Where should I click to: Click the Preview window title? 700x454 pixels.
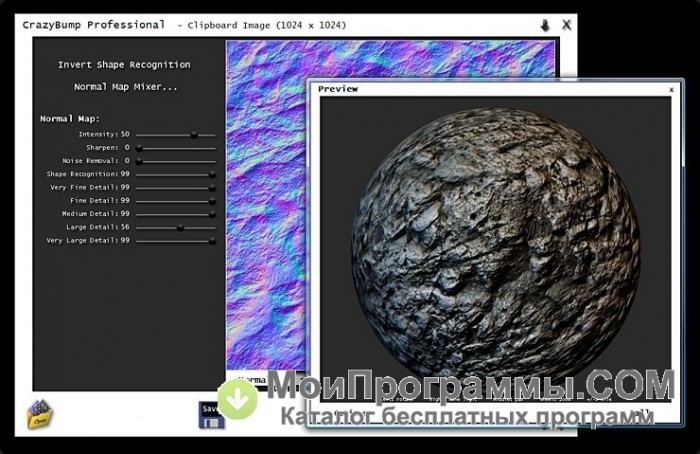338,89
